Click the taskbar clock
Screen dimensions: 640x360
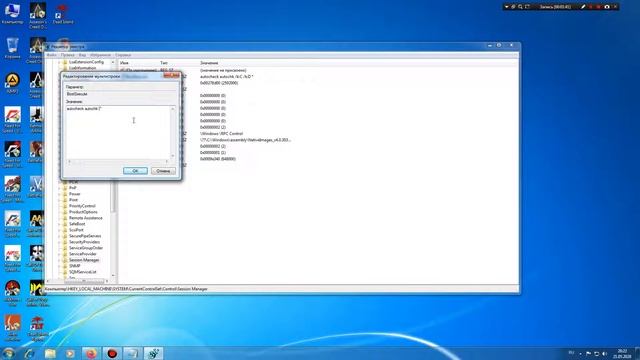(x=622, y=353)
